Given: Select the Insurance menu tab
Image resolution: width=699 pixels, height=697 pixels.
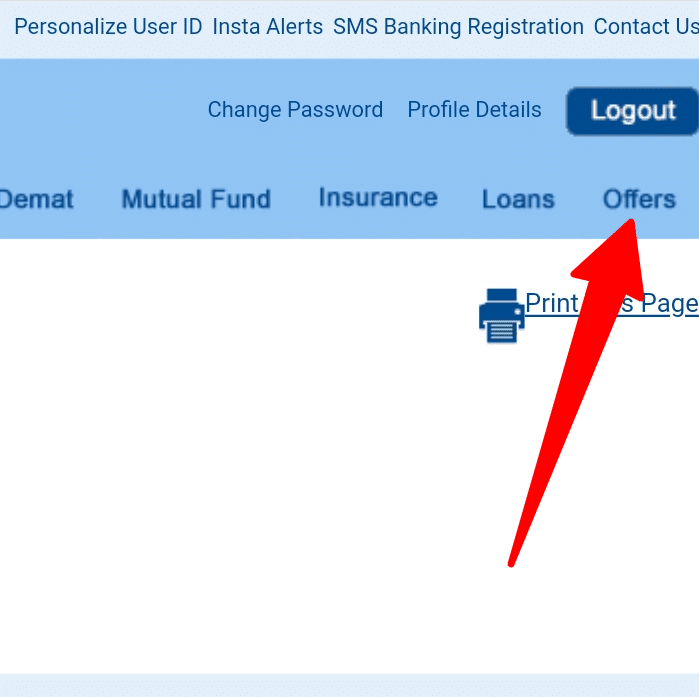Looking at the screenshot, I should coord(378,198).
